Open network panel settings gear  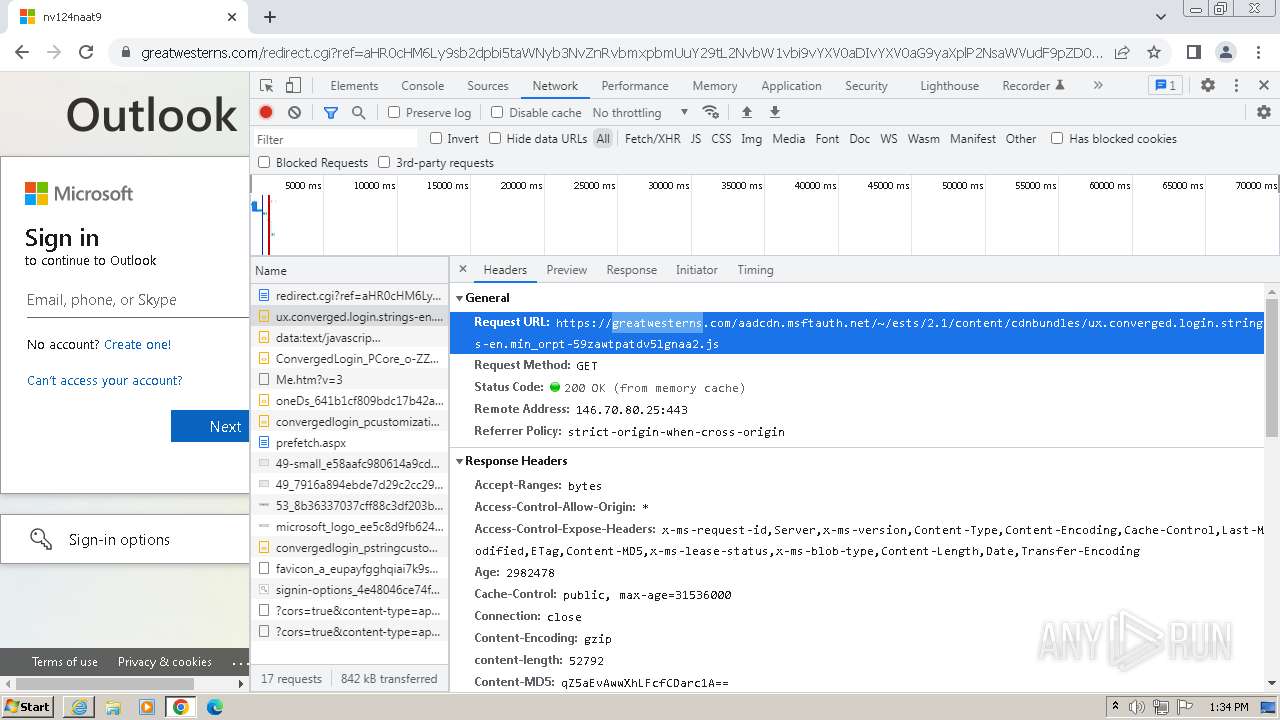tap(1264, 112)
